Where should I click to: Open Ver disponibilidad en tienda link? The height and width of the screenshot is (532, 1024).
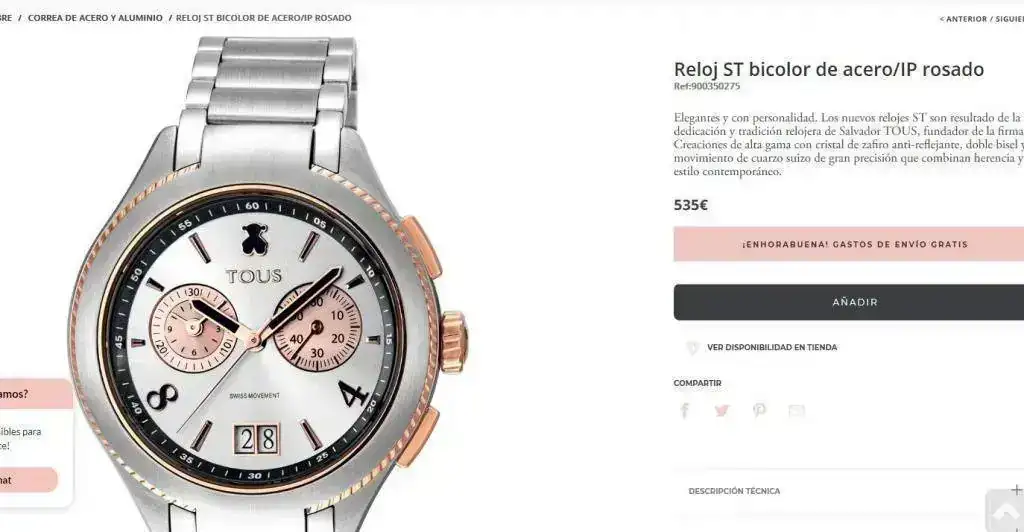pos(772,347)
